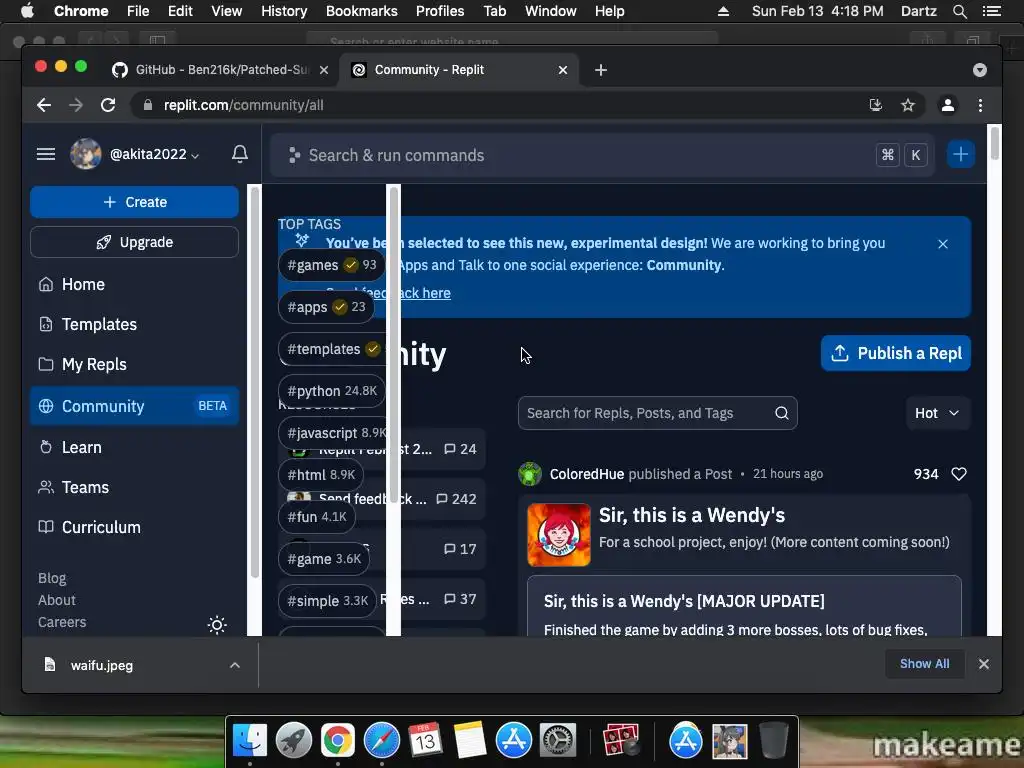Dismiss the experimental design banner
This screenshot has height=768, width=1024.
[942, 244]
